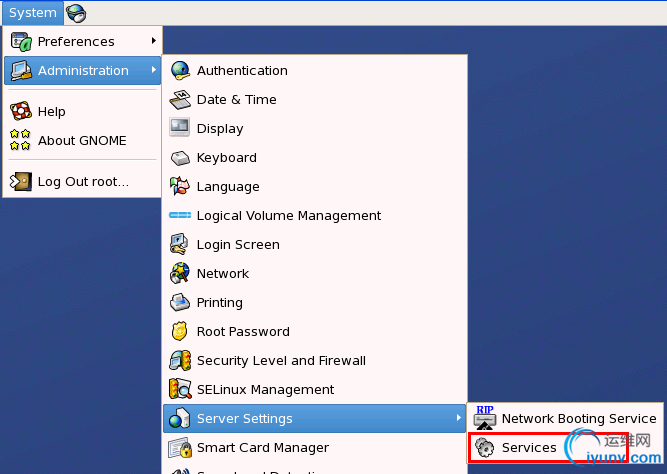
Task: Launch Network Booting Service
Action: point(565,419)
